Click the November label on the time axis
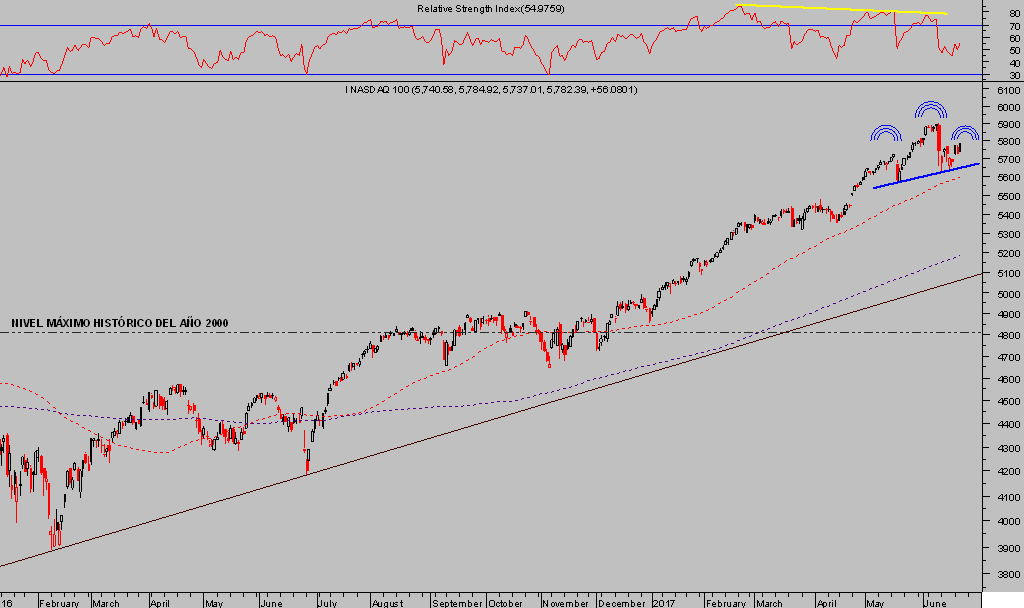Image resolution: width=1024 pixels, height=608 pixels. coord(567,603)
